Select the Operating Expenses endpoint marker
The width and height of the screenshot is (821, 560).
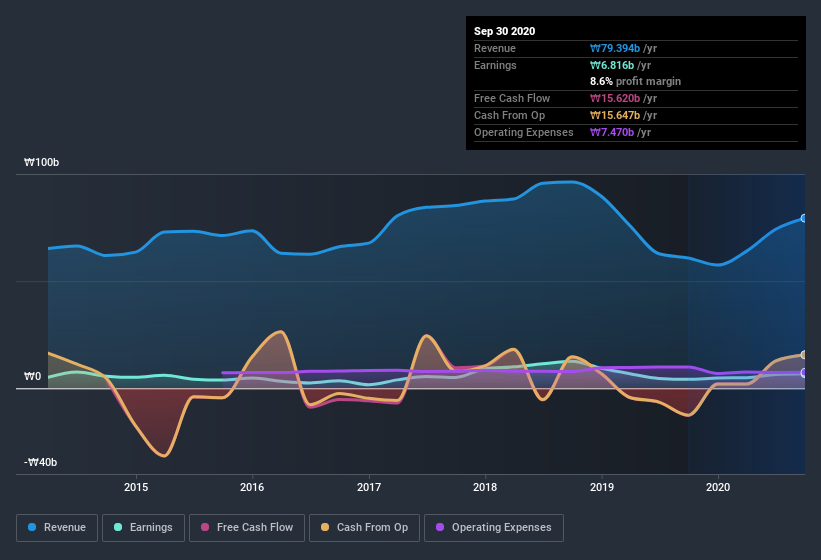(804, 373)
